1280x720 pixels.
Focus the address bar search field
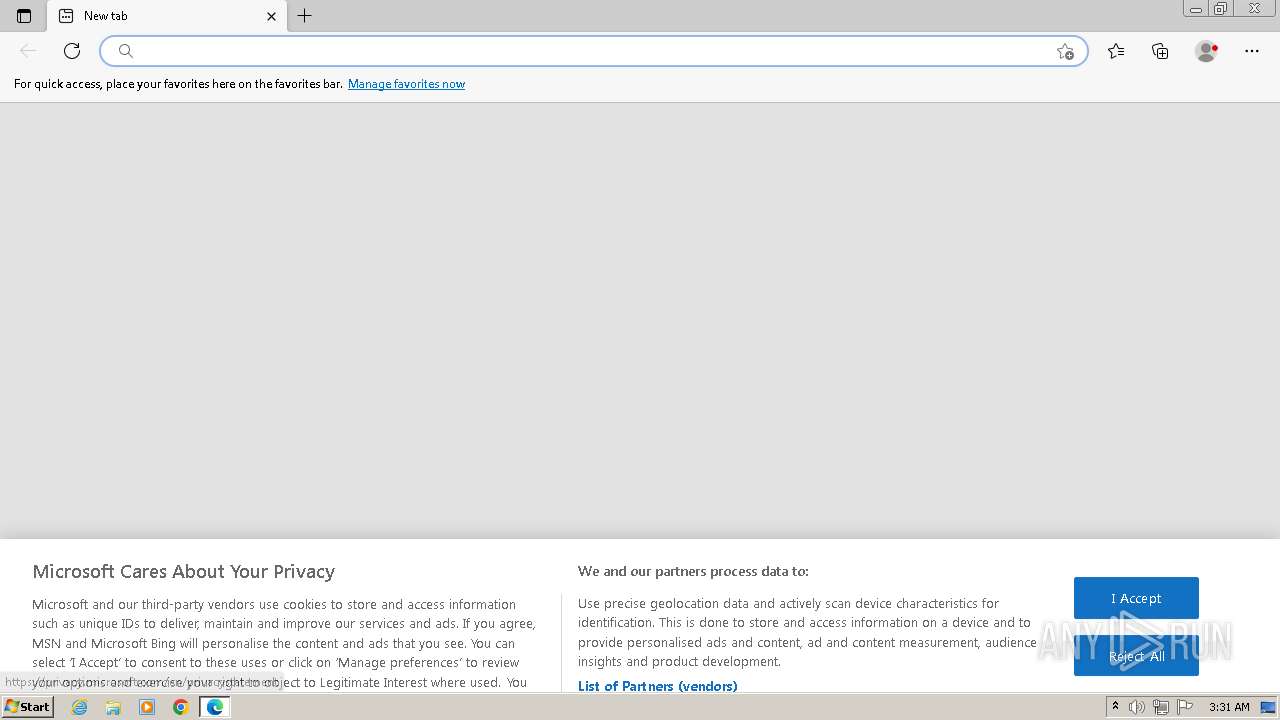(x=594, y=51)
